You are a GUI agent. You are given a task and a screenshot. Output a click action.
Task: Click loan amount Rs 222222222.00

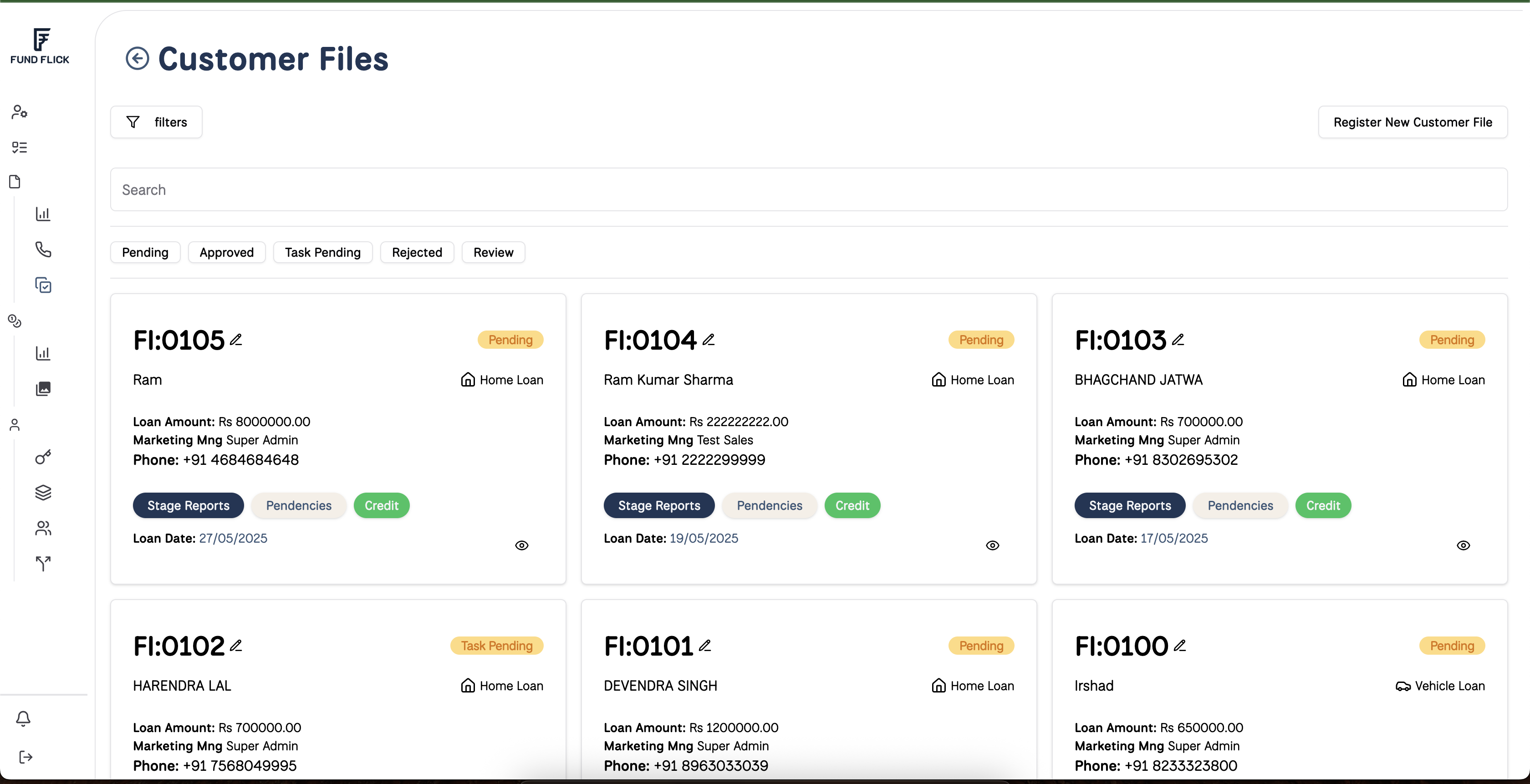tap(739, 422)
